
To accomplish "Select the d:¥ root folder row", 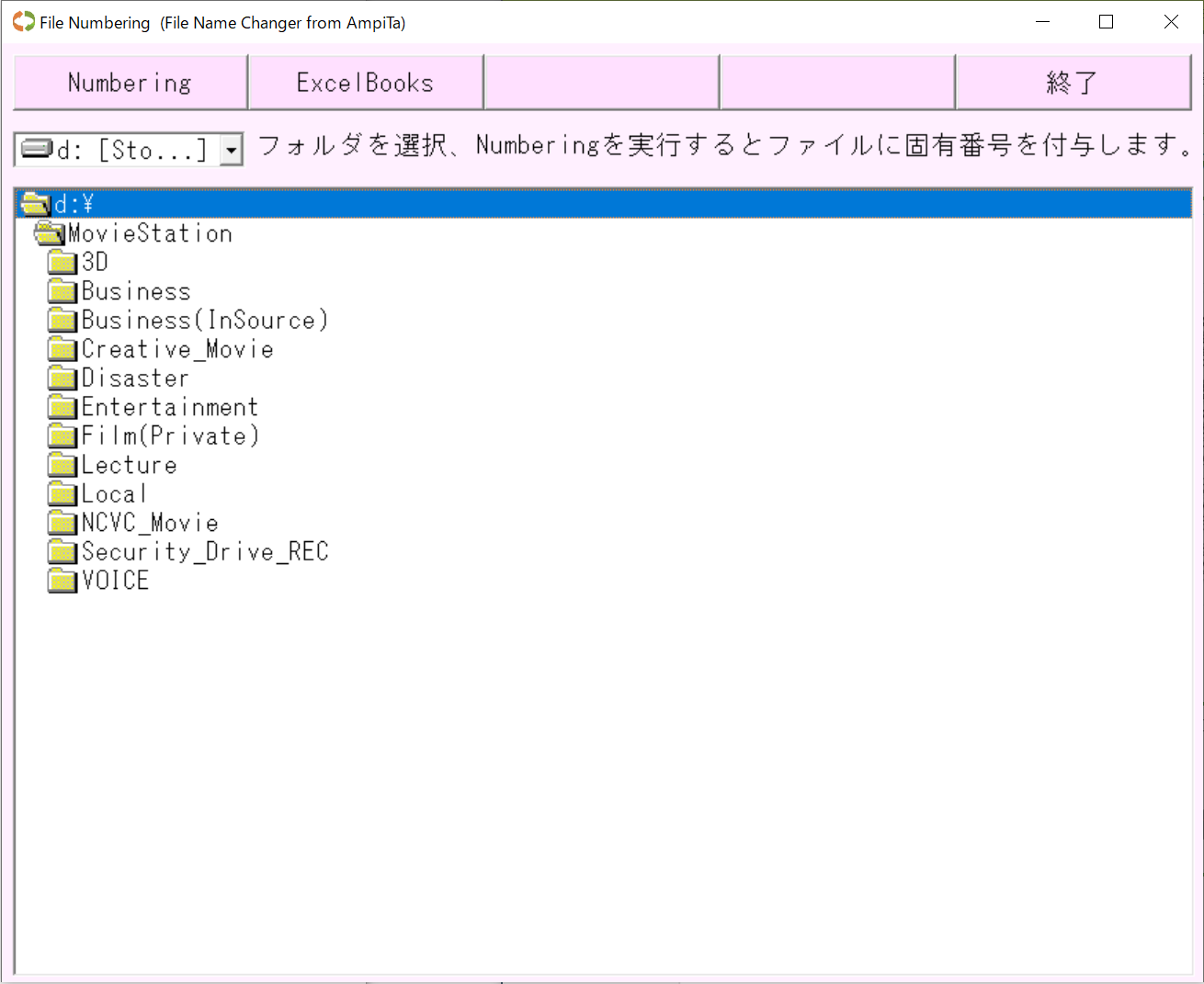I will tap(603, 203).
